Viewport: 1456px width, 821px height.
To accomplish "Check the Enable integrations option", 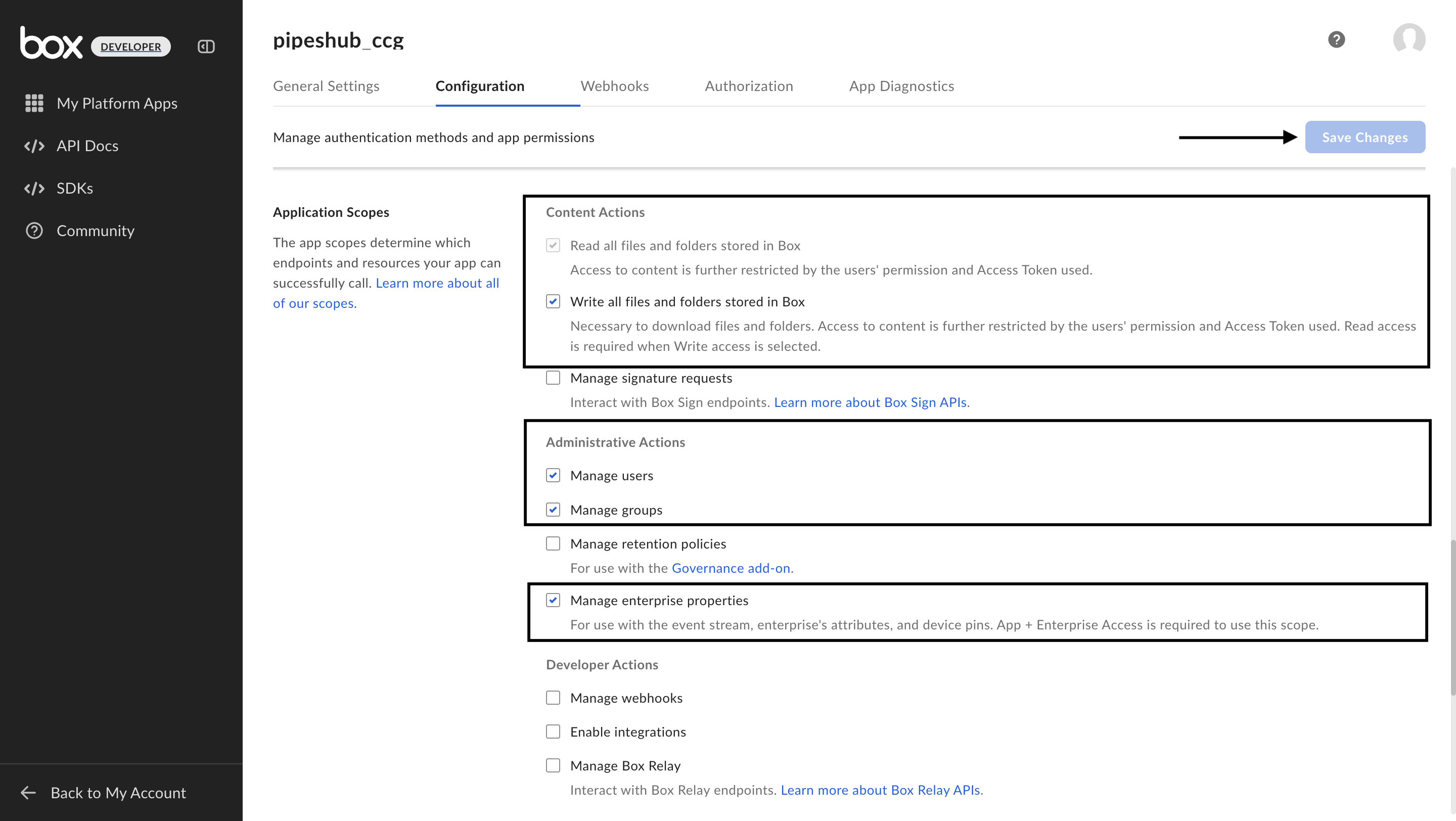I will pos(553,731).
